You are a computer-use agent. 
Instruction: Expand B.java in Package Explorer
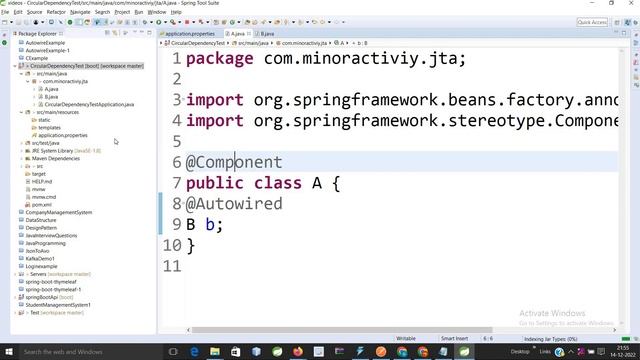point(34,97)
